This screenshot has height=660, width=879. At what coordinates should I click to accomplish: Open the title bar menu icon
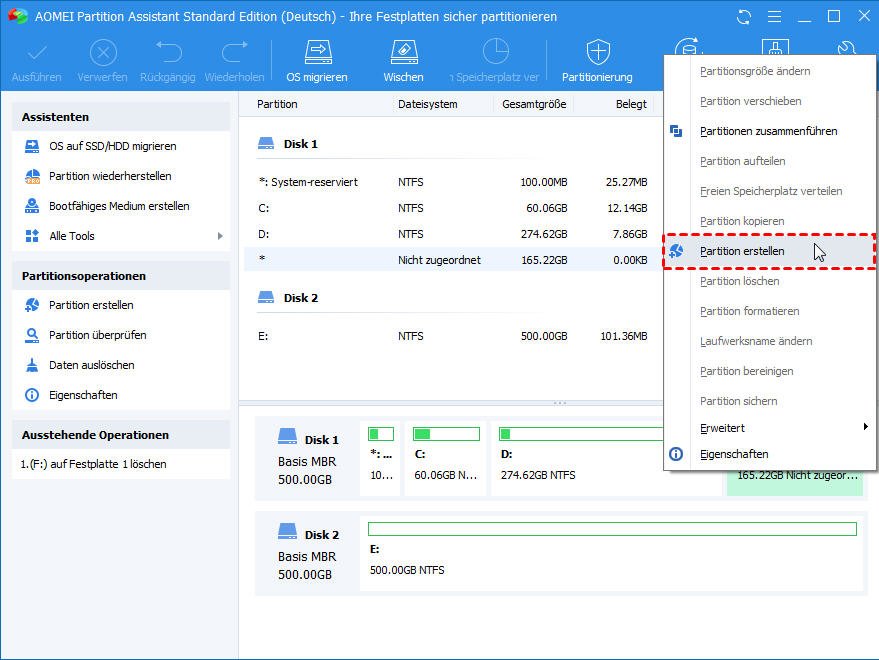pos(773,17)
